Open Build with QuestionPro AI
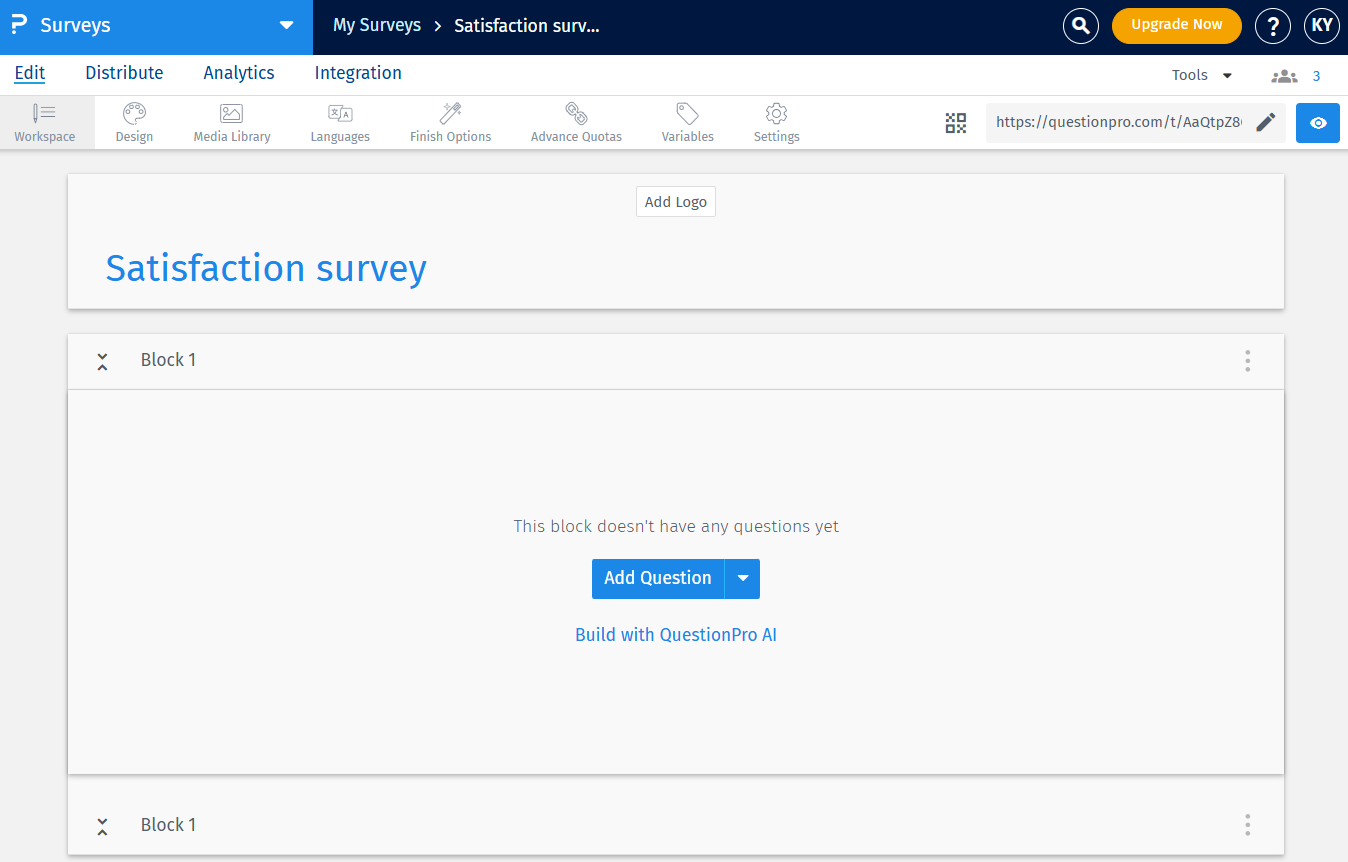This screenshot has height=862, width=1348. coord(676,634)
